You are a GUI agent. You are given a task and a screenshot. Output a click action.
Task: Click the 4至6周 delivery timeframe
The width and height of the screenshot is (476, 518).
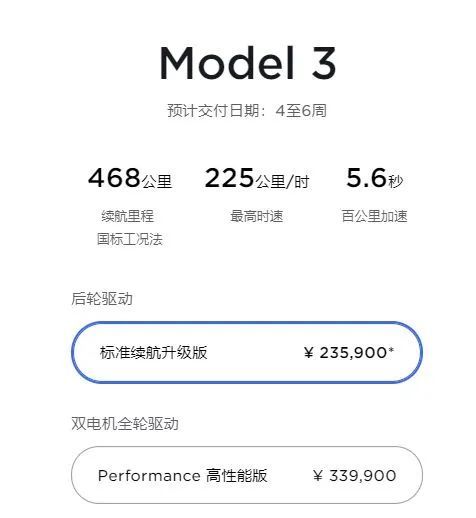301,111
